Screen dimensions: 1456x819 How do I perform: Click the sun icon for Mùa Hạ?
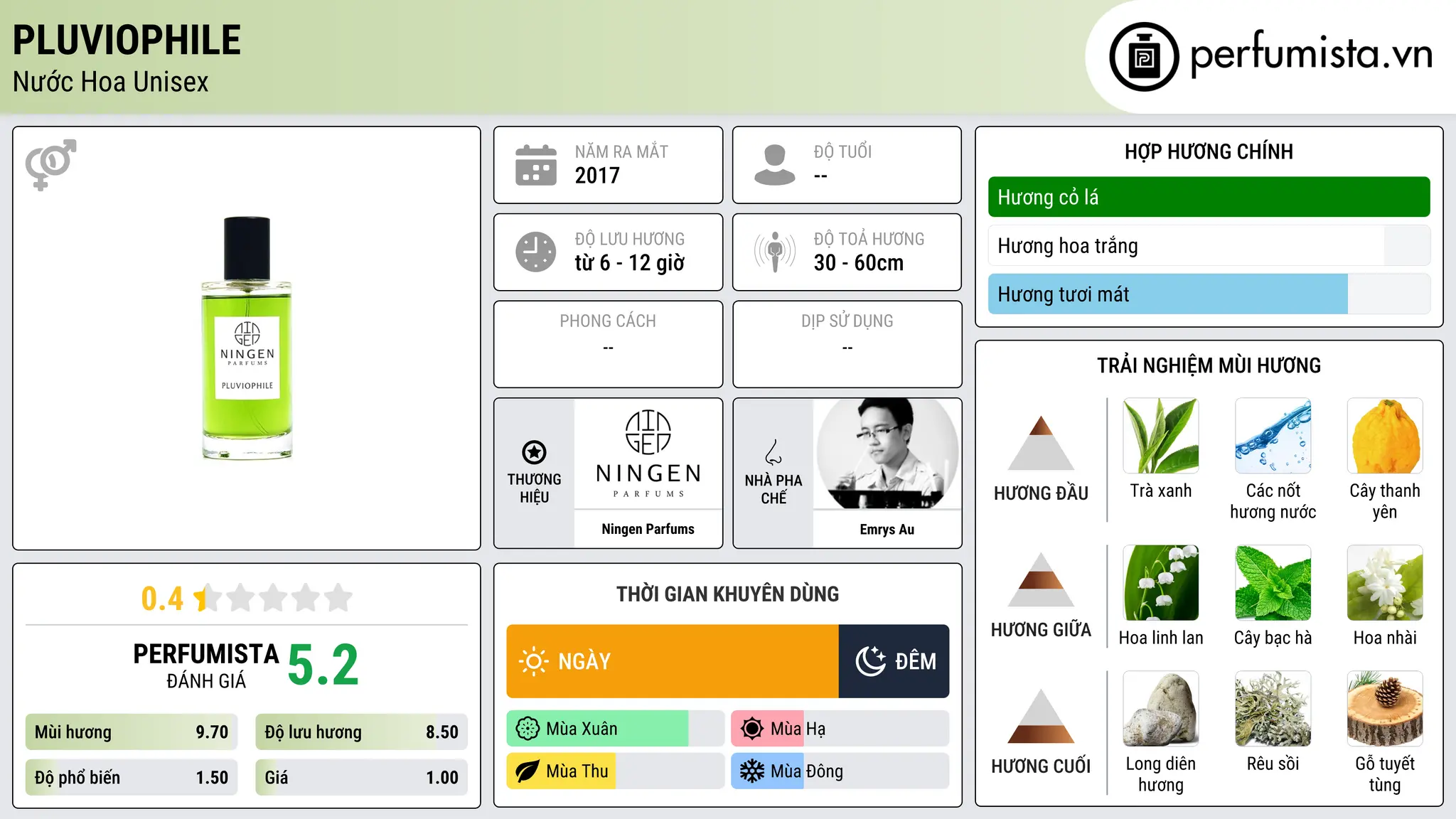[752, 729]
